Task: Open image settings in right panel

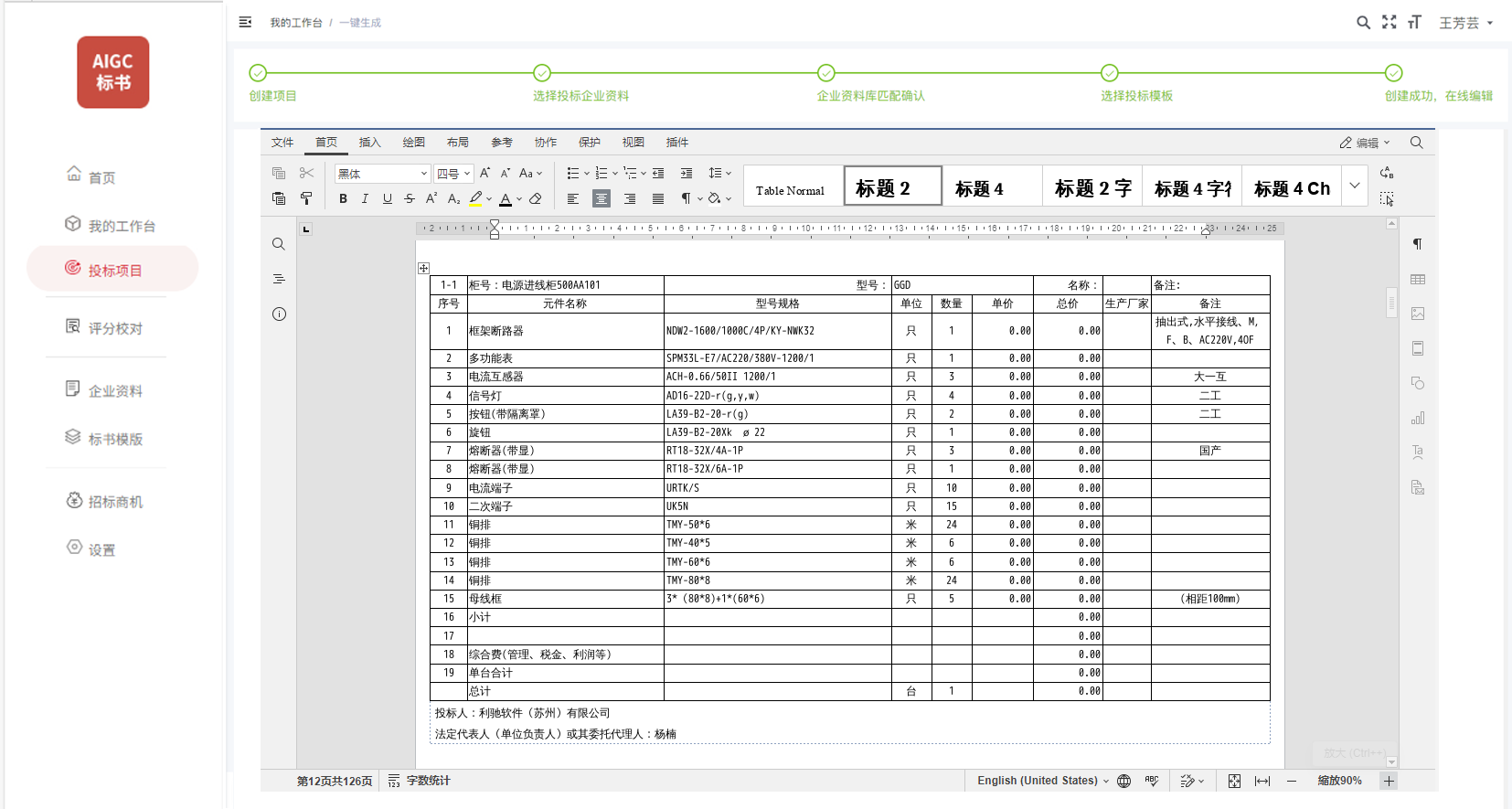Action: click(x=1418, y=314)
